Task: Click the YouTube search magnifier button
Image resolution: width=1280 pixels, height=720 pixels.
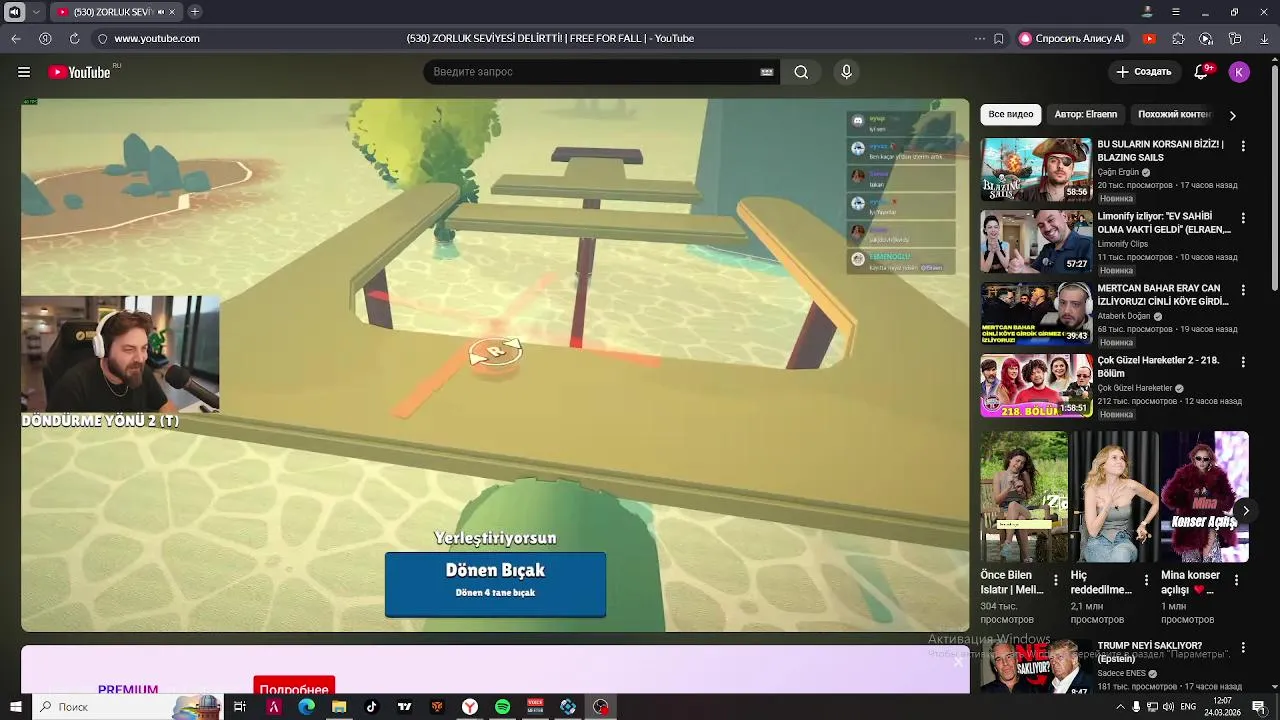Action: [x=801, y=72]
